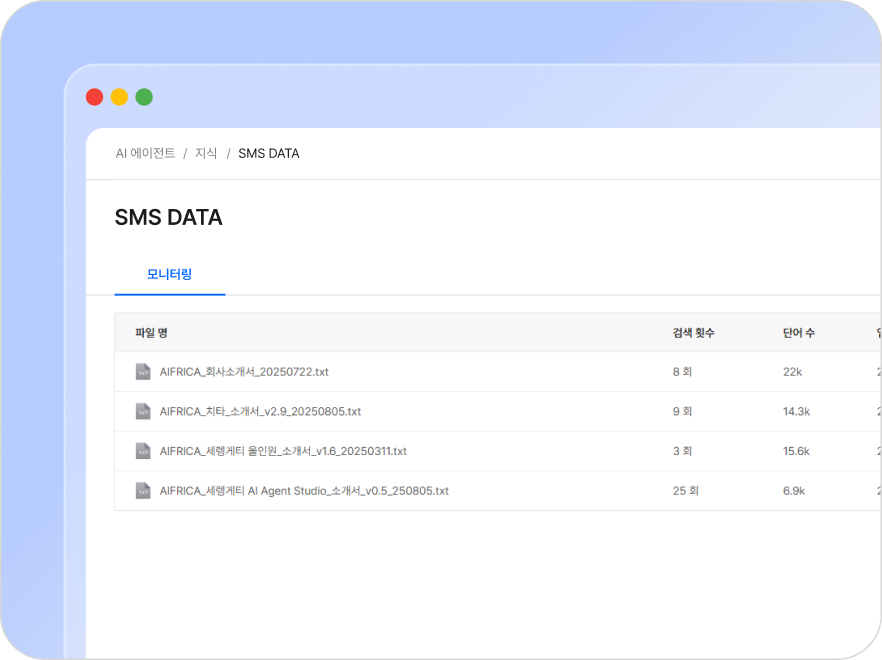Open AIFRICA_치타_소개서_v2.9_20250805.txt
Screen dimensions: 882x660
[x=260, y=411]
